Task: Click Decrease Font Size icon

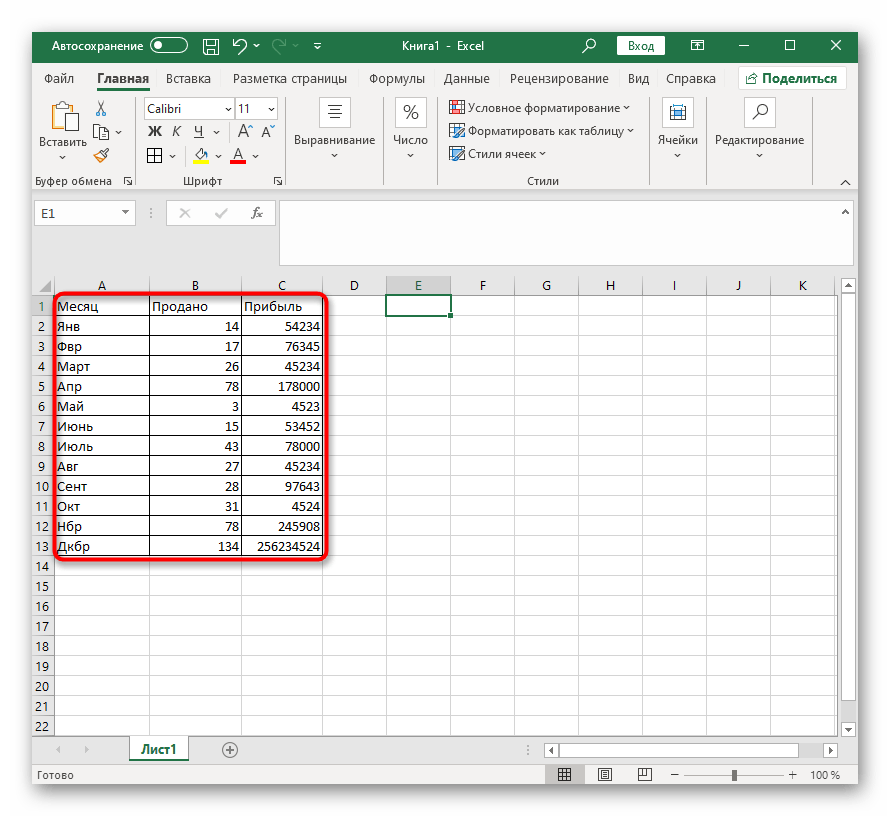Action: pyautogui.click(x=268, y=132)
